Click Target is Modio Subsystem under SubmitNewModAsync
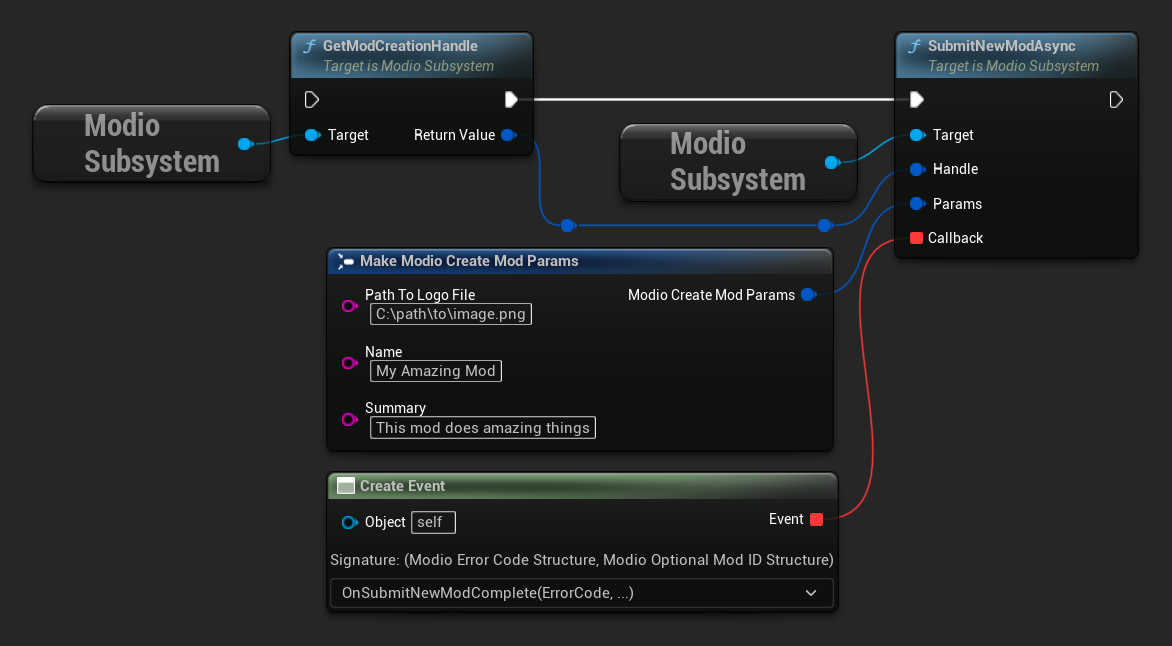This screenshot has width=1172, height=646. tap(1014, 66)
